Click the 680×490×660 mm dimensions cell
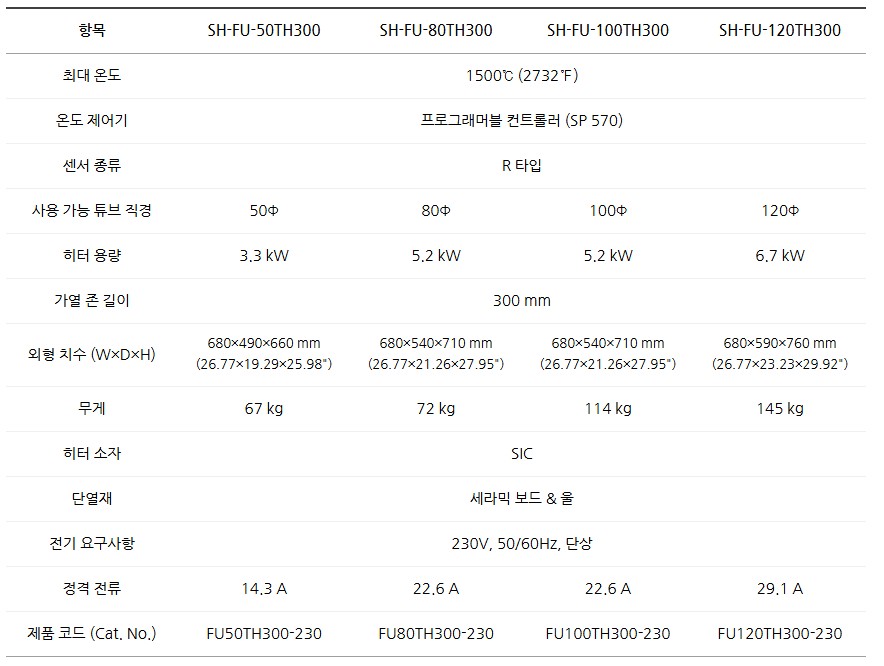Screen dimensions: 884x666 click(264, 354)
